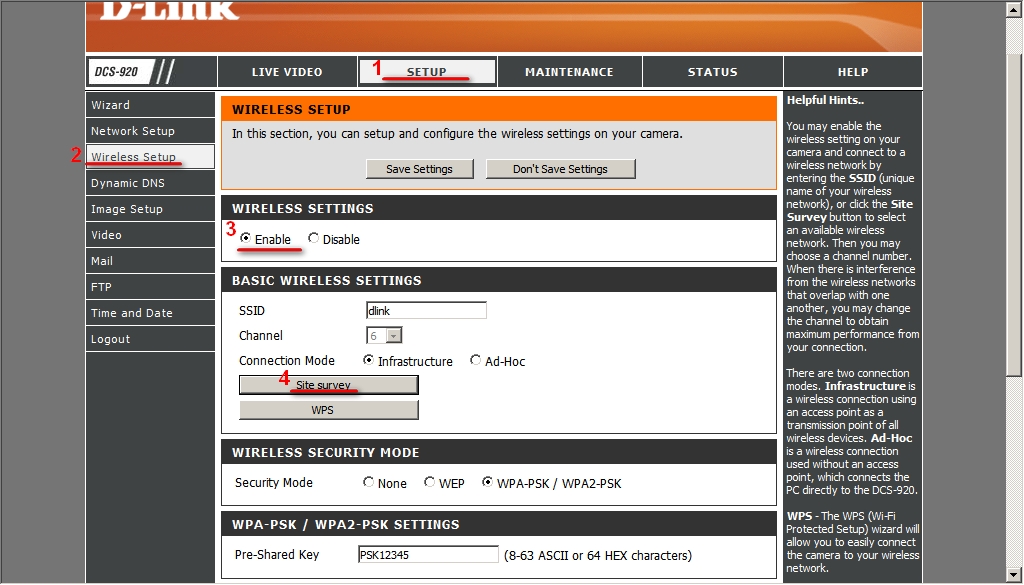Go to the STATUS tab
Screen dimensions: 1024x585
[712, 72]
